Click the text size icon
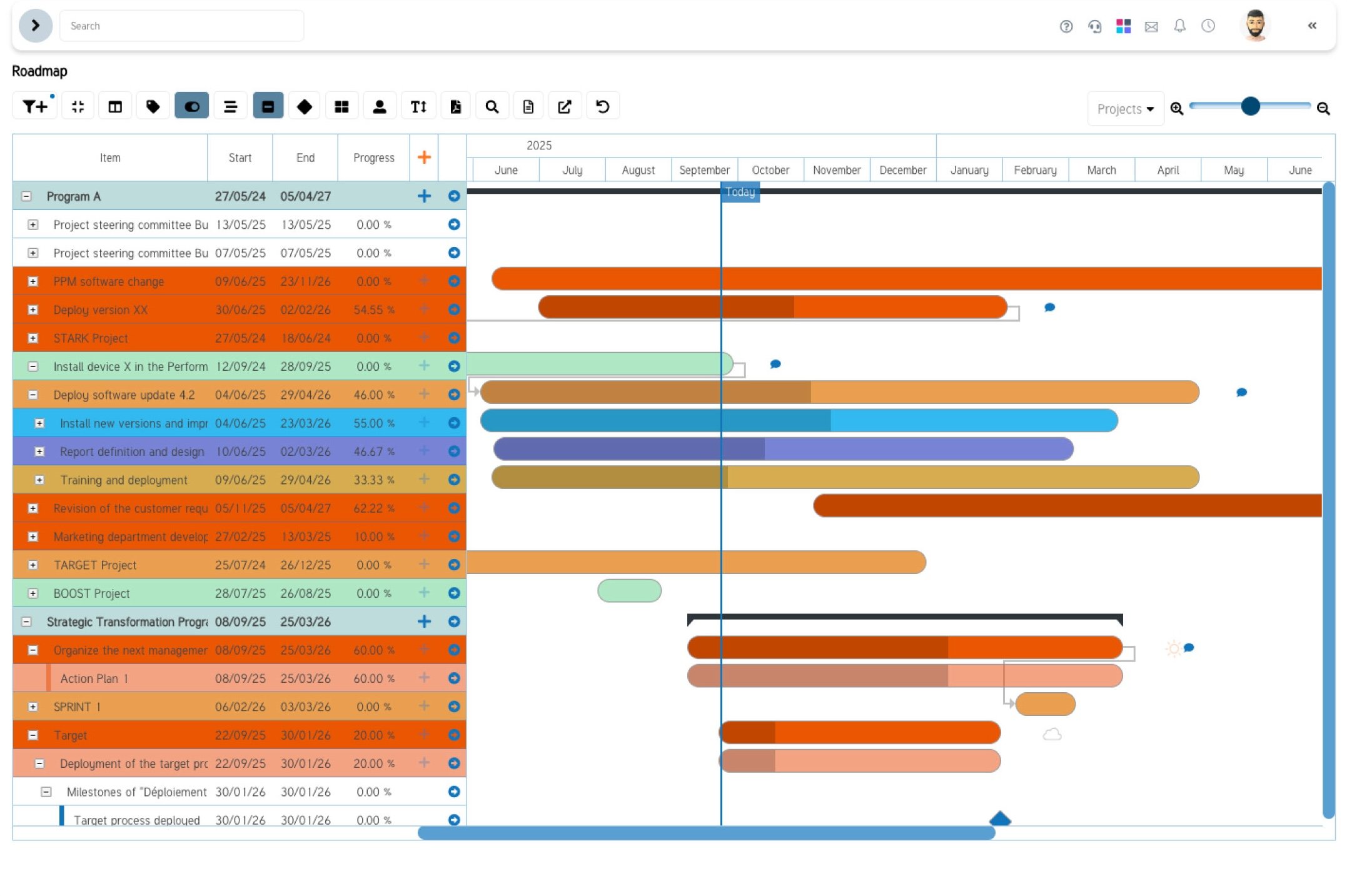Viewport: 1347px width, 896px height. click(x=418, y=107)
